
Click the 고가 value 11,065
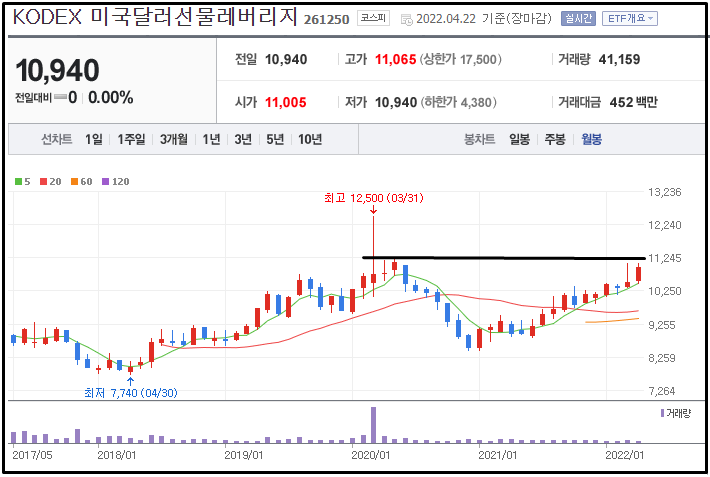click(395, 59)
